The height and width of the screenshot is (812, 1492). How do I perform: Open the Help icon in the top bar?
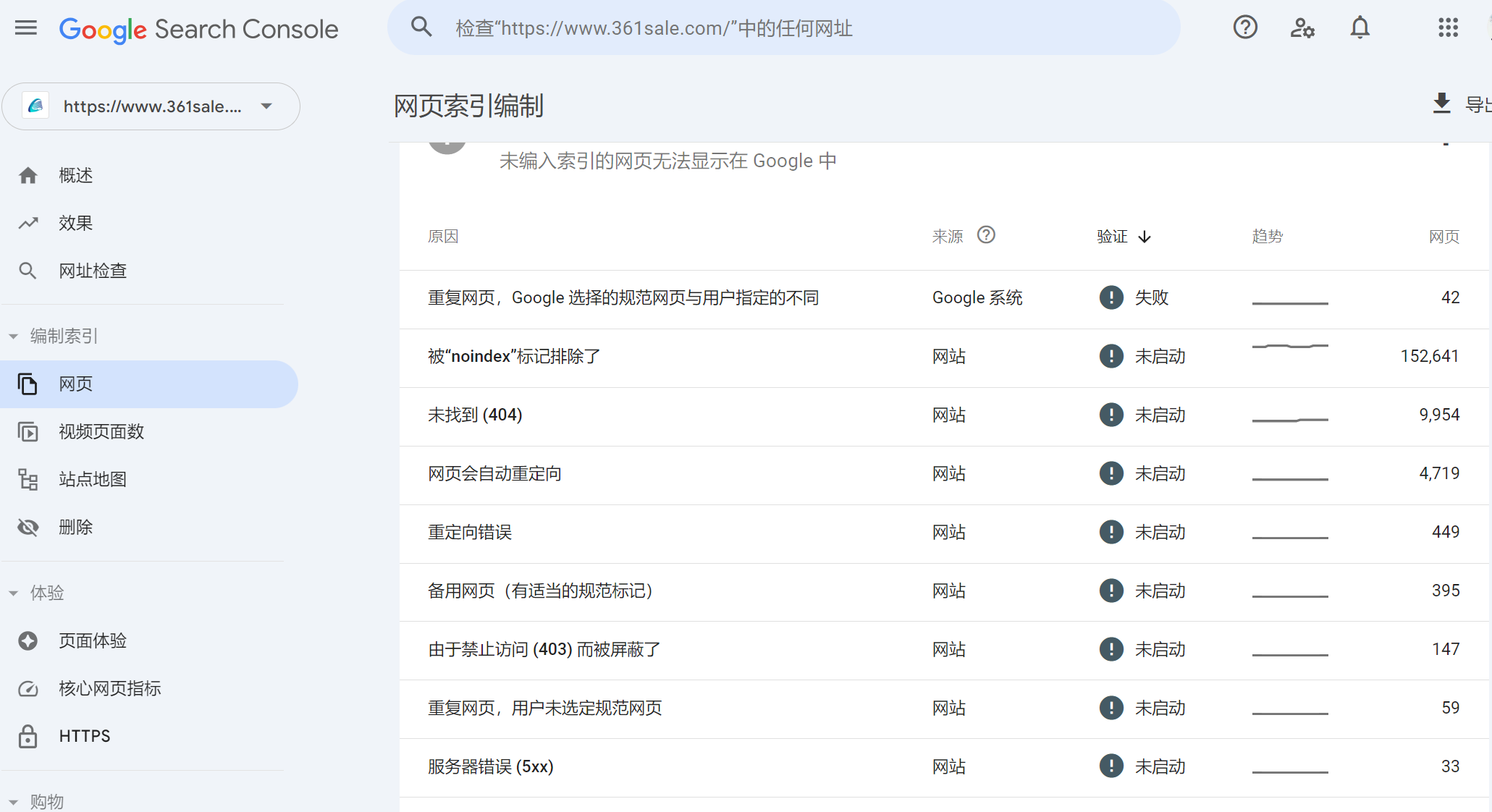click(1245, 28)
